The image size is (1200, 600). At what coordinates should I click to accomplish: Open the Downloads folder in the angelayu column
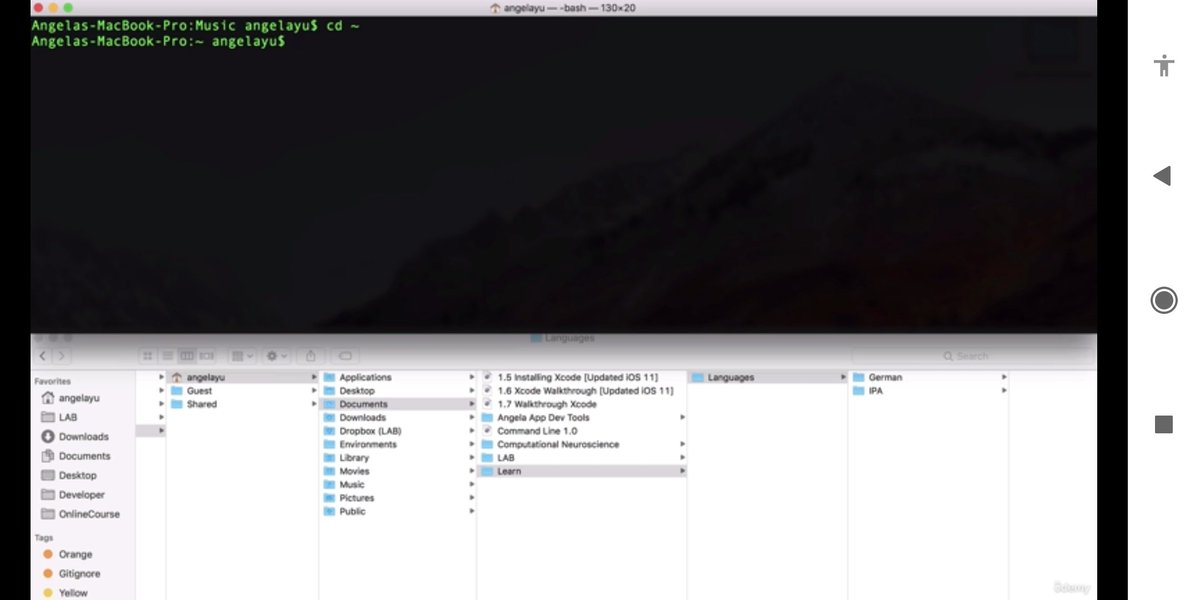coord(398,418)
